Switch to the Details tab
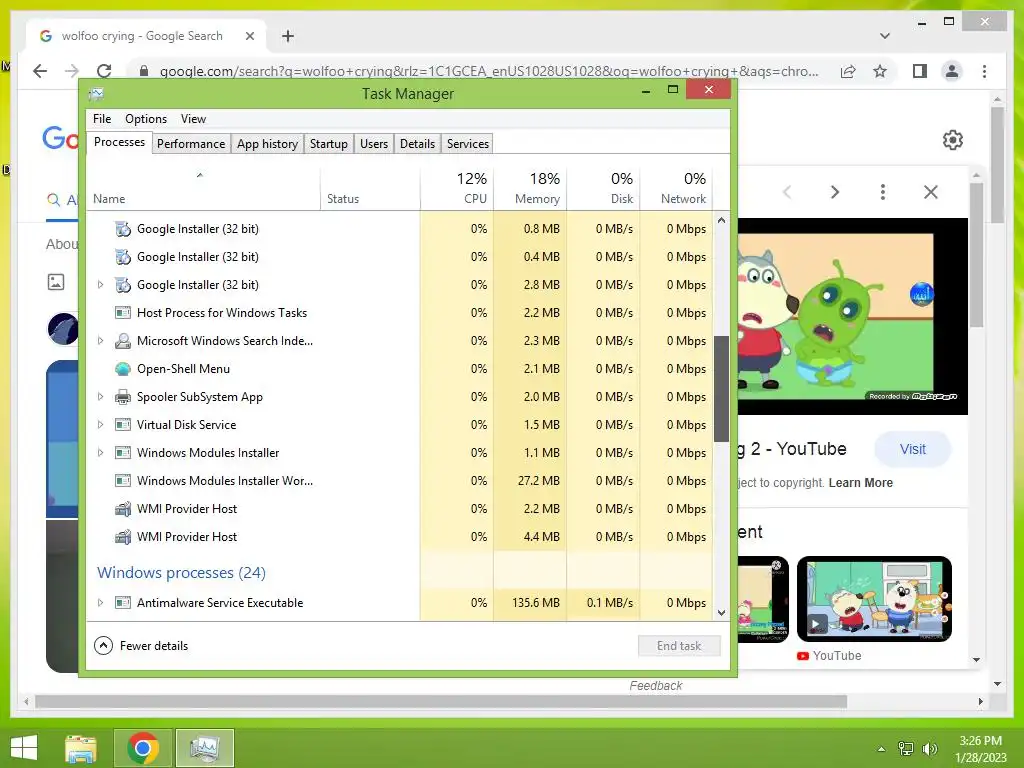Image resolution: width=1024 pixels, height=768 pixels. click(x=417, y=144)
